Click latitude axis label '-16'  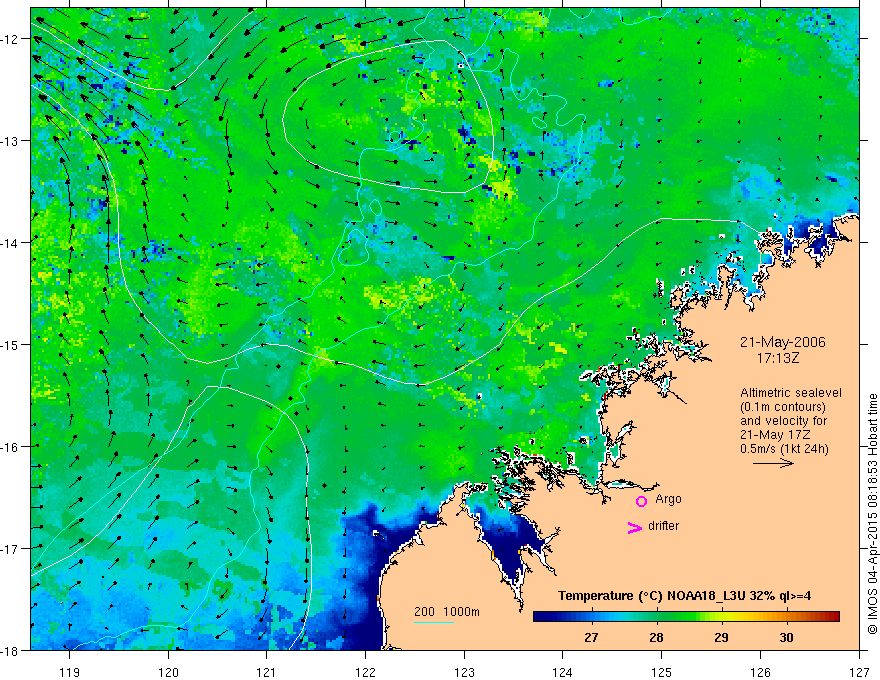tap(10, 447)
